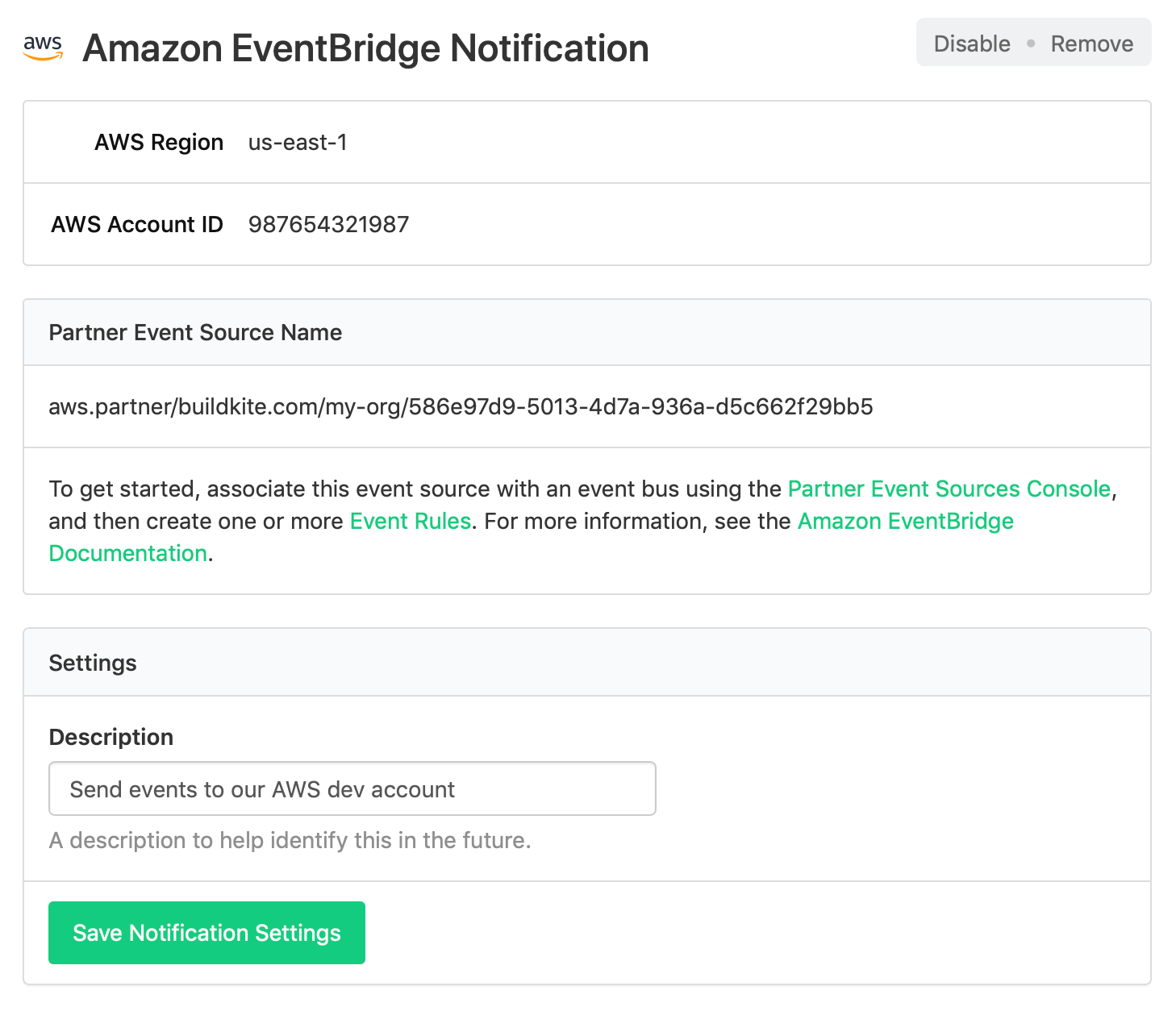This screenshot has height=1011, width=1176.
Task: Click the us-east-1 region value
Action: click(298, 142)
